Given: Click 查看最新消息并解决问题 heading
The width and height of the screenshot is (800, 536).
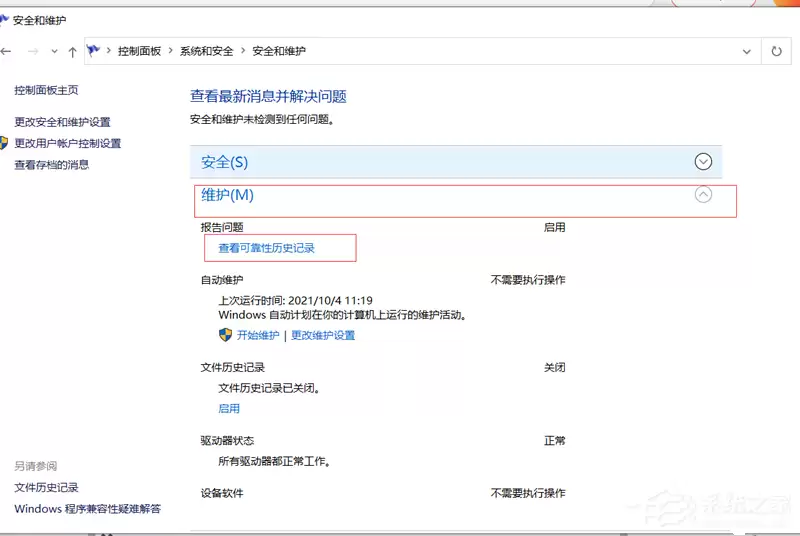Looking at the screenshot, I should click(x=268, y=96).
